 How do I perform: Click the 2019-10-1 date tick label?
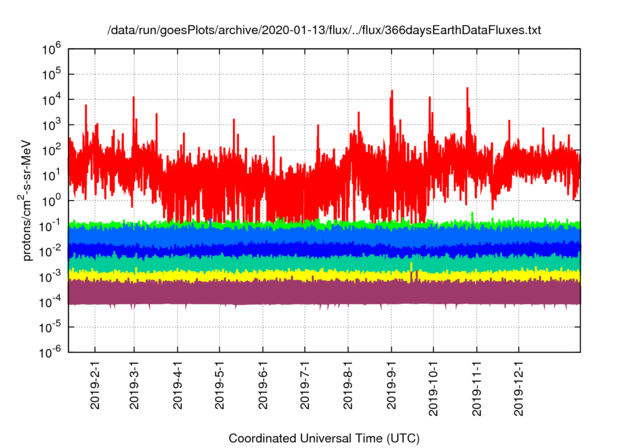click(x=433, y=388)
